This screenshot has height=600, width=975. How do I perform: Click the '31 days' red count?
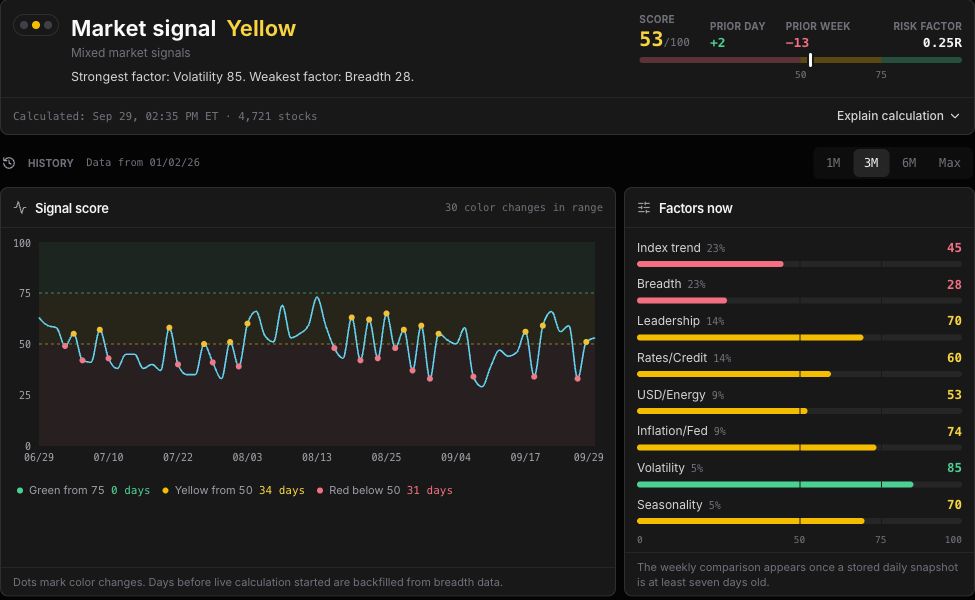(x=430, y=491)
